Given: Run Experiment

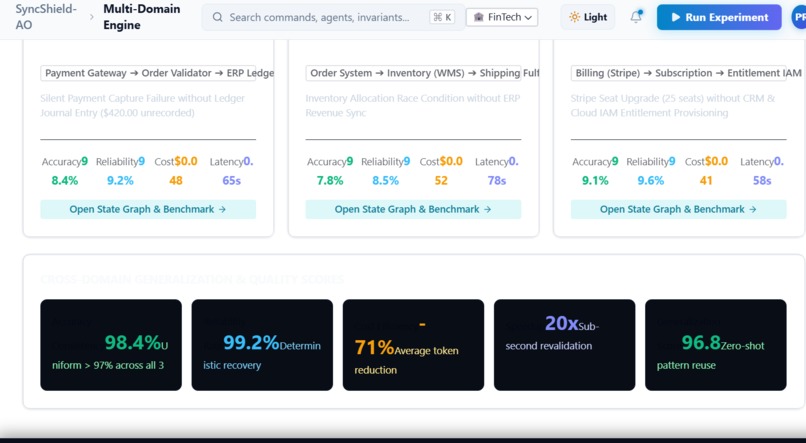Looking at the screenshot, I should click(x=719, y=17).
